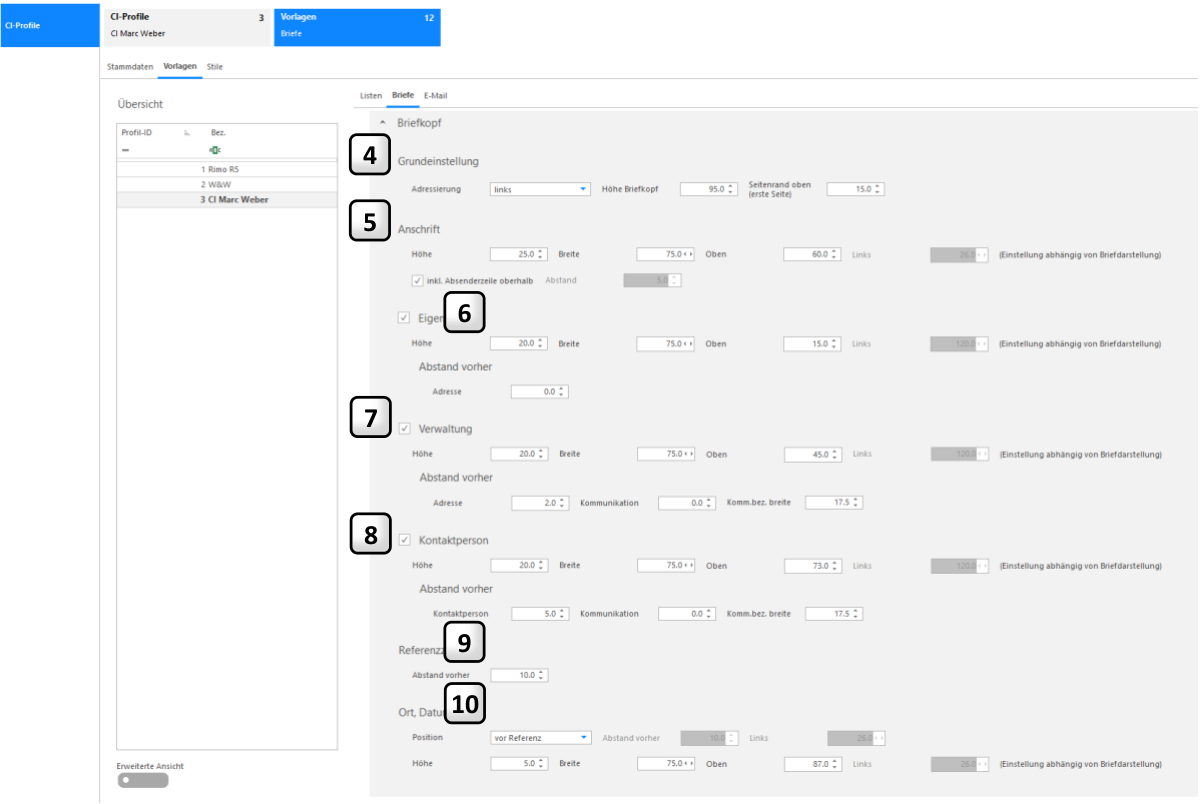Open the E-Mail tab
Viewport: 1200px width, 804px height.
coord(436,95)
